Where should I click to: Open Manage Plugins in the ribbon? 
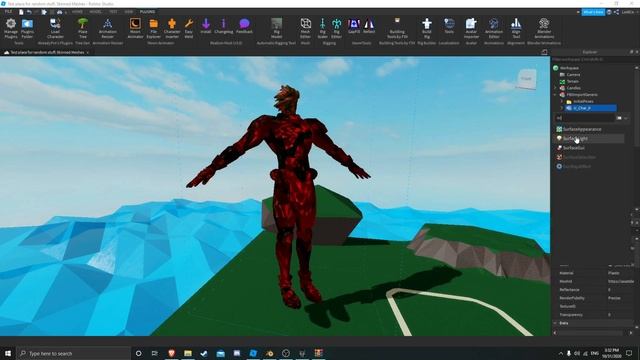[11, 28]
